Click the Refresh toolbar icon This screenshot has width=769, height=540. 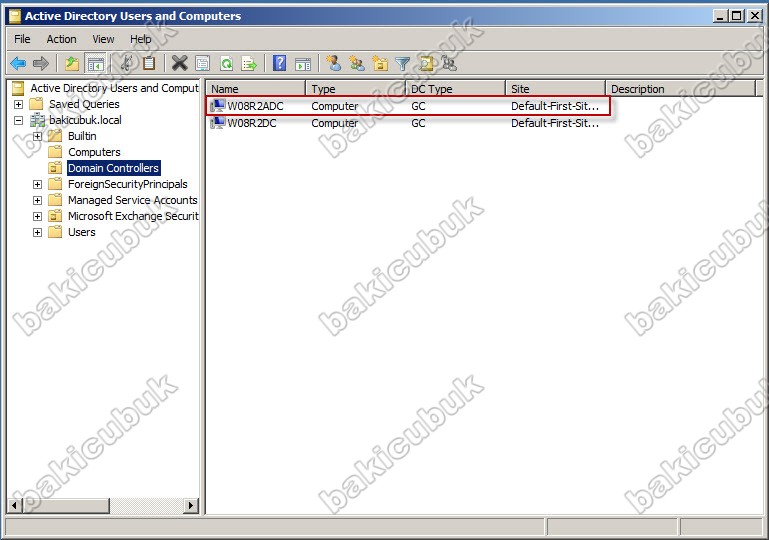point(226,63)
